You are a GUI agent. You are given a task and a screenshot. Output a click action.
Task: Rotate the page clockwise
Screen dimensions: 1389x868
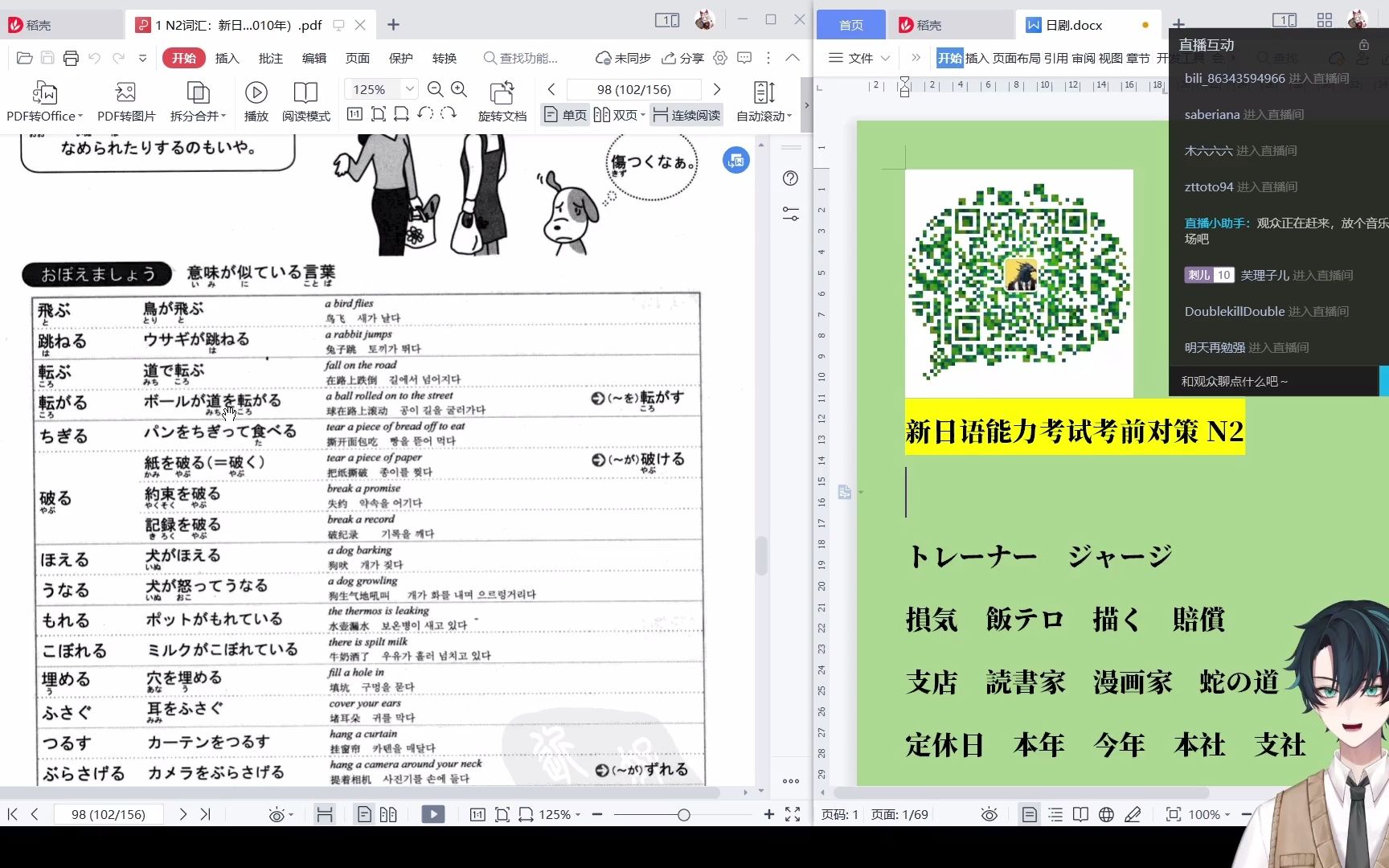(x=449, y=113)
